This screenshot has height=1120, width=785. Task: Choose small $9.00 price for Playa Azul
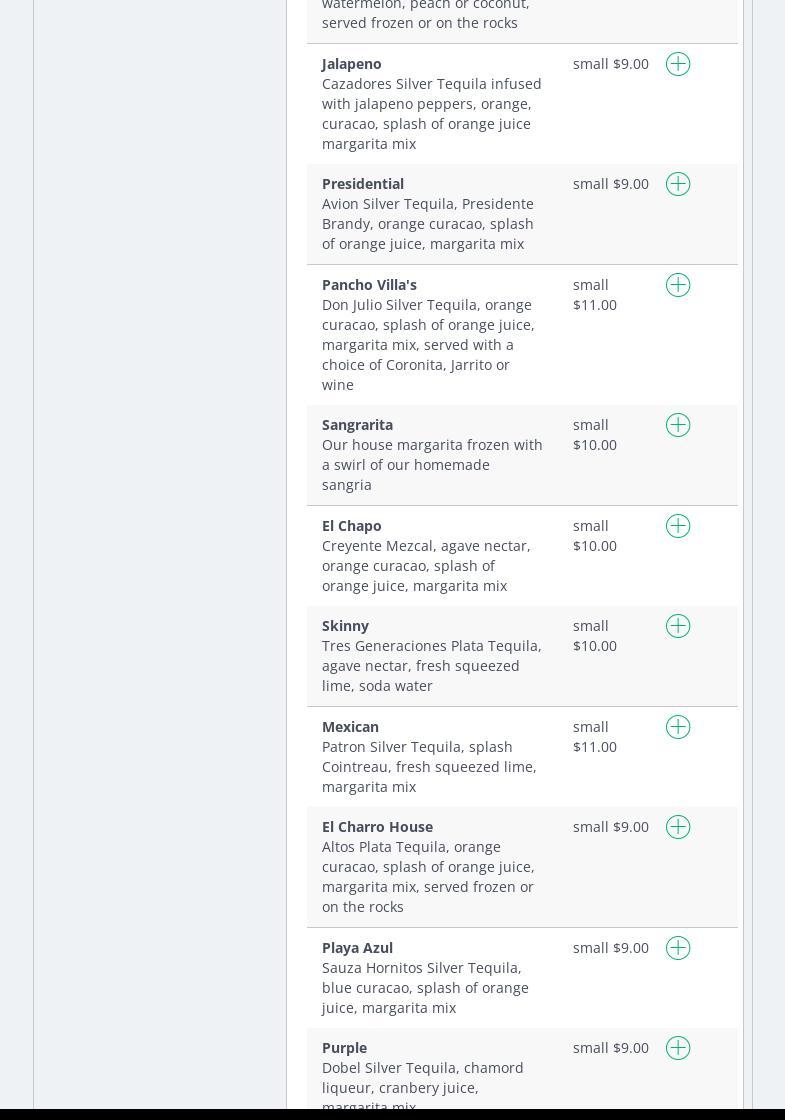pyautogui.click(x=611, y=949)
